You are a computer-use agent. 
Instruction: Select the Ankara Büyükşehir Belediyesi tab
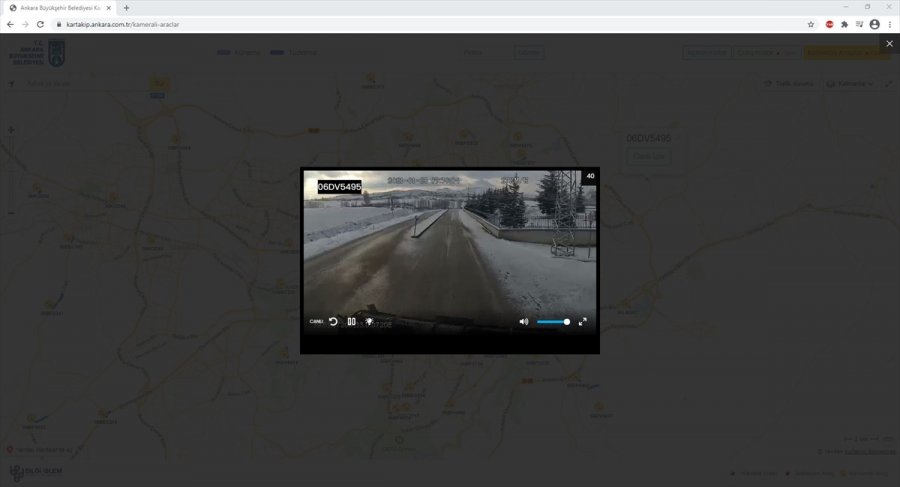click(x=60, y=7)
